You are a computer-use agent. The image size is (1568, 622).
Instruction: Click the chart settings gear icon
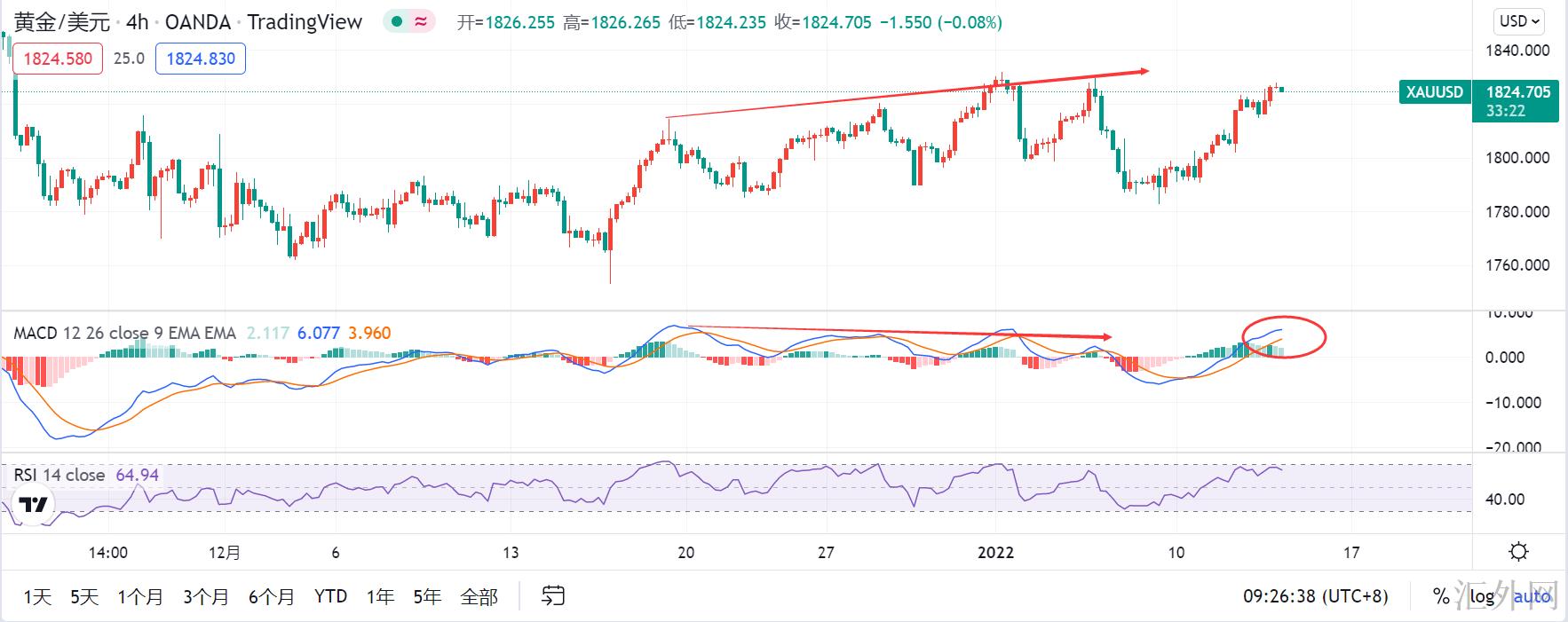1519,552
